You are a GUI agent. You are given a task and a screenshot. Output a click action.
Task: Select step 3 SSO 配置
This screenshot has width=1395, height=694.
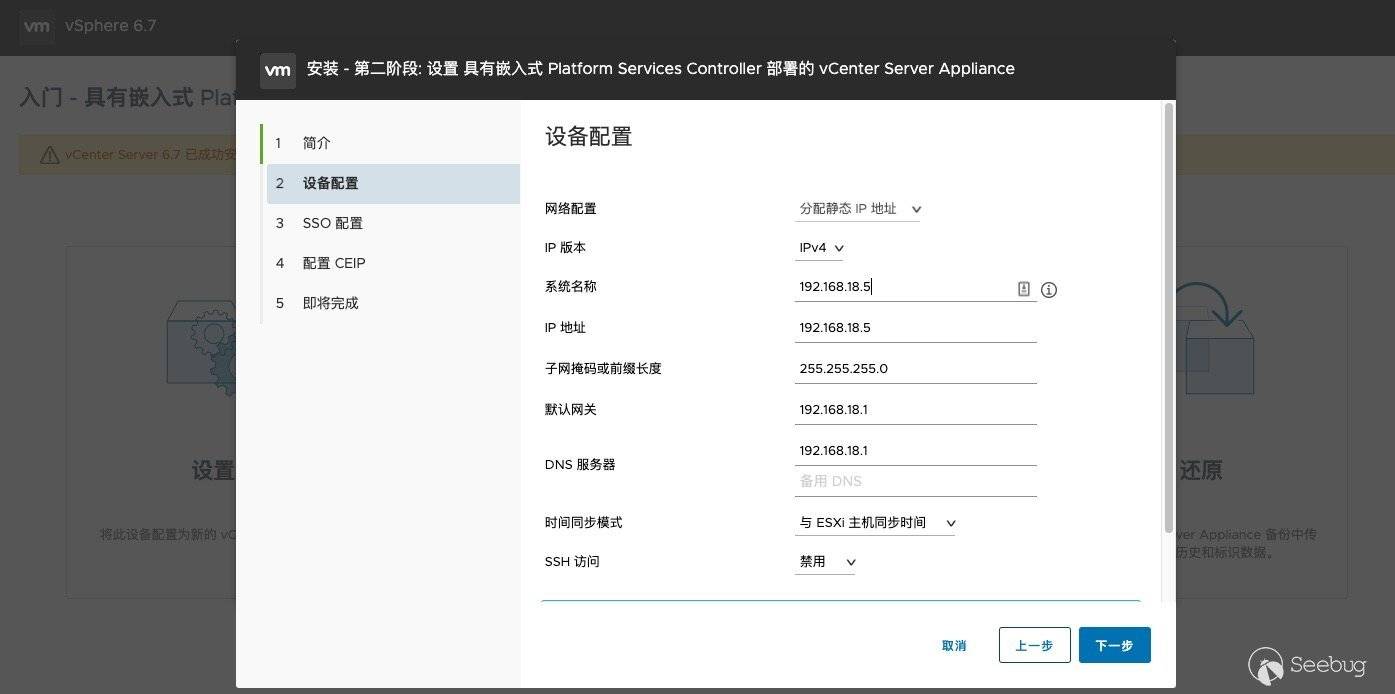pyautogui.click(x=332, y=223)
